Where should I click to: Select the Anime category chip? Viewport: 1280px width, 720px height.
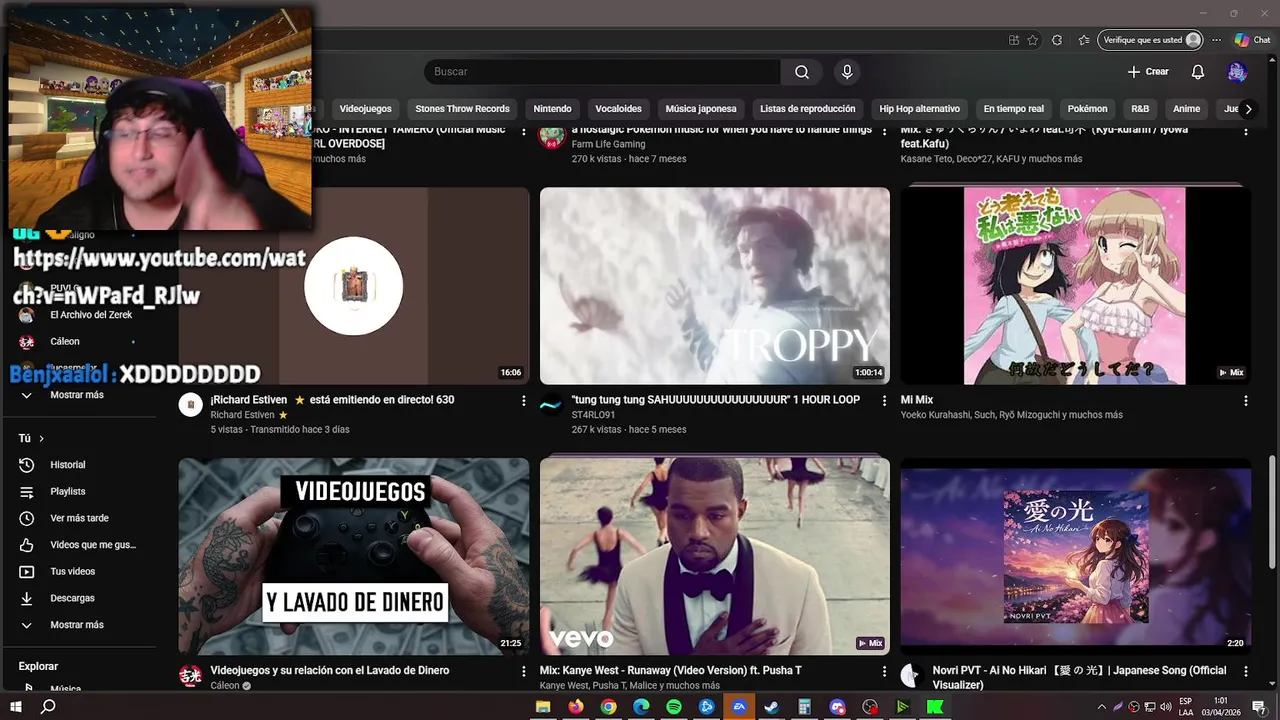coord(1186,109)
